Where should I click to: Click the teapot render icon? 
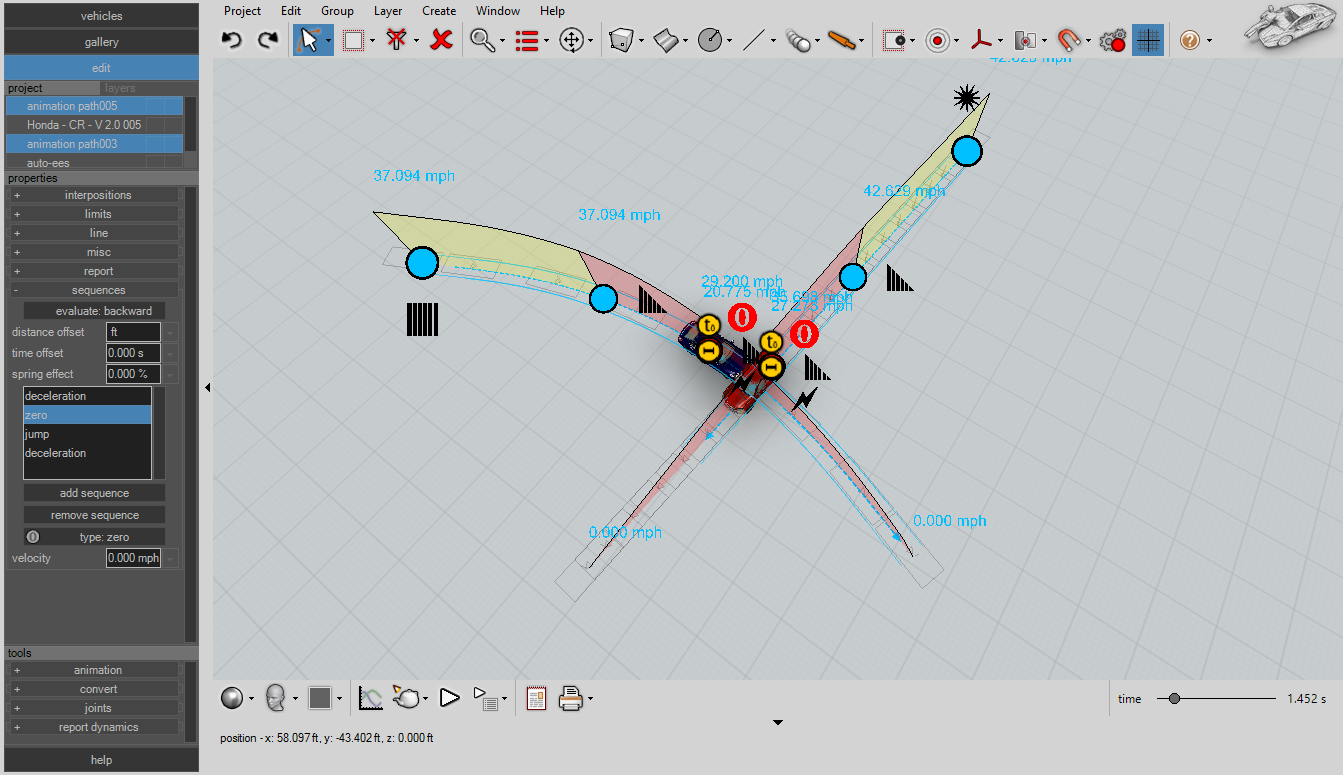coord(406,698)
